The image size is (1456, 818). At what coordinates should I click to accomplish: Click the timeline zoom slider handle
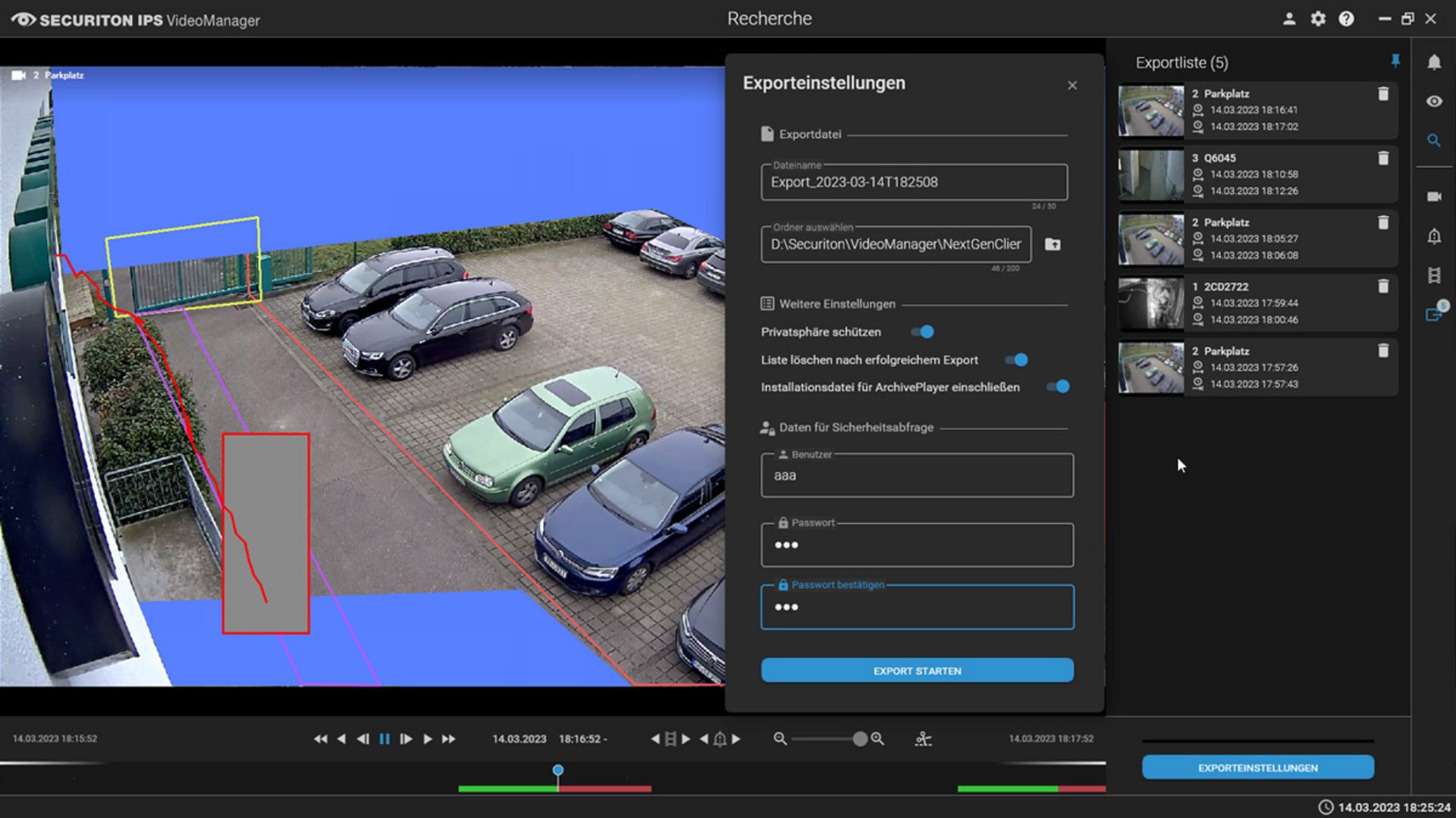pyautogui.click(x=860, y=738)
